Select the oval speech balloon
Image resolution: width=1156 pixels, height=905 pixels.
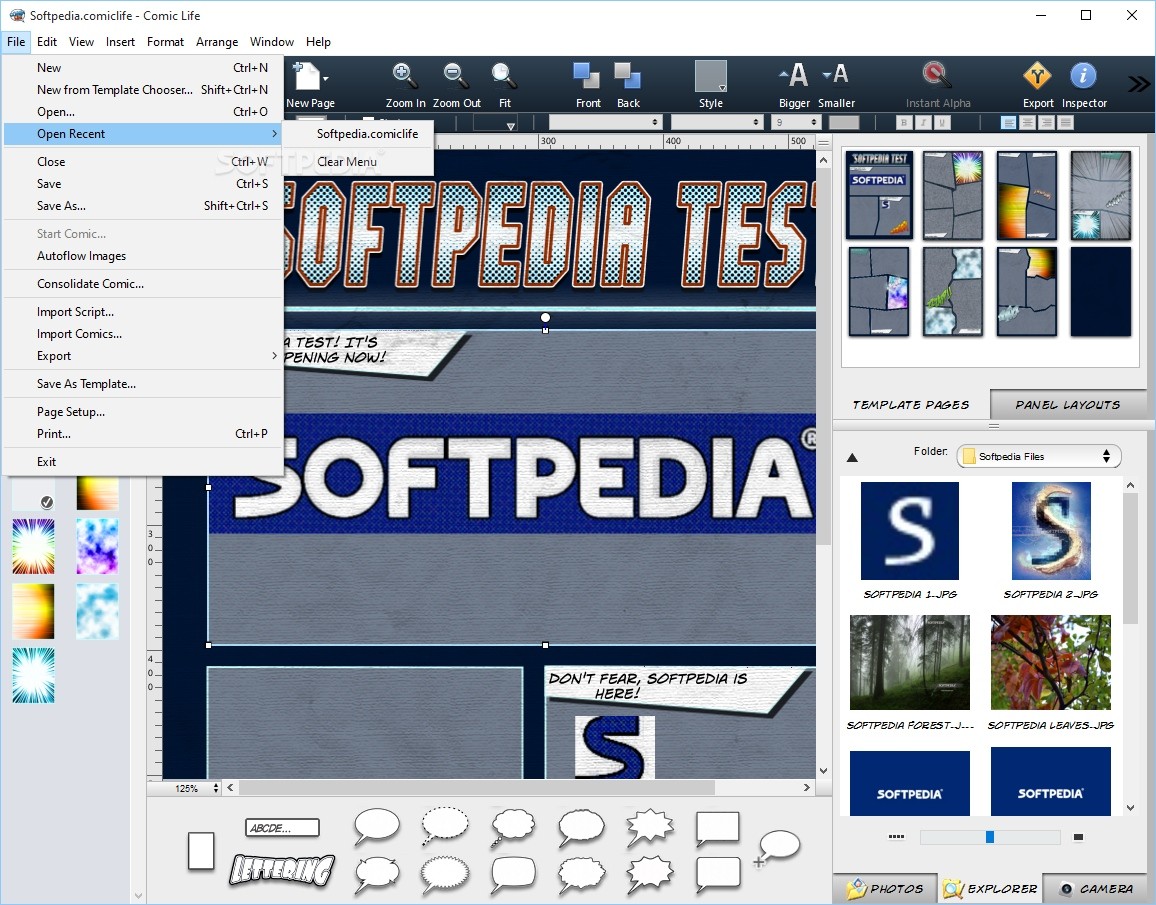pyautogui.click(x=377, y=827)
